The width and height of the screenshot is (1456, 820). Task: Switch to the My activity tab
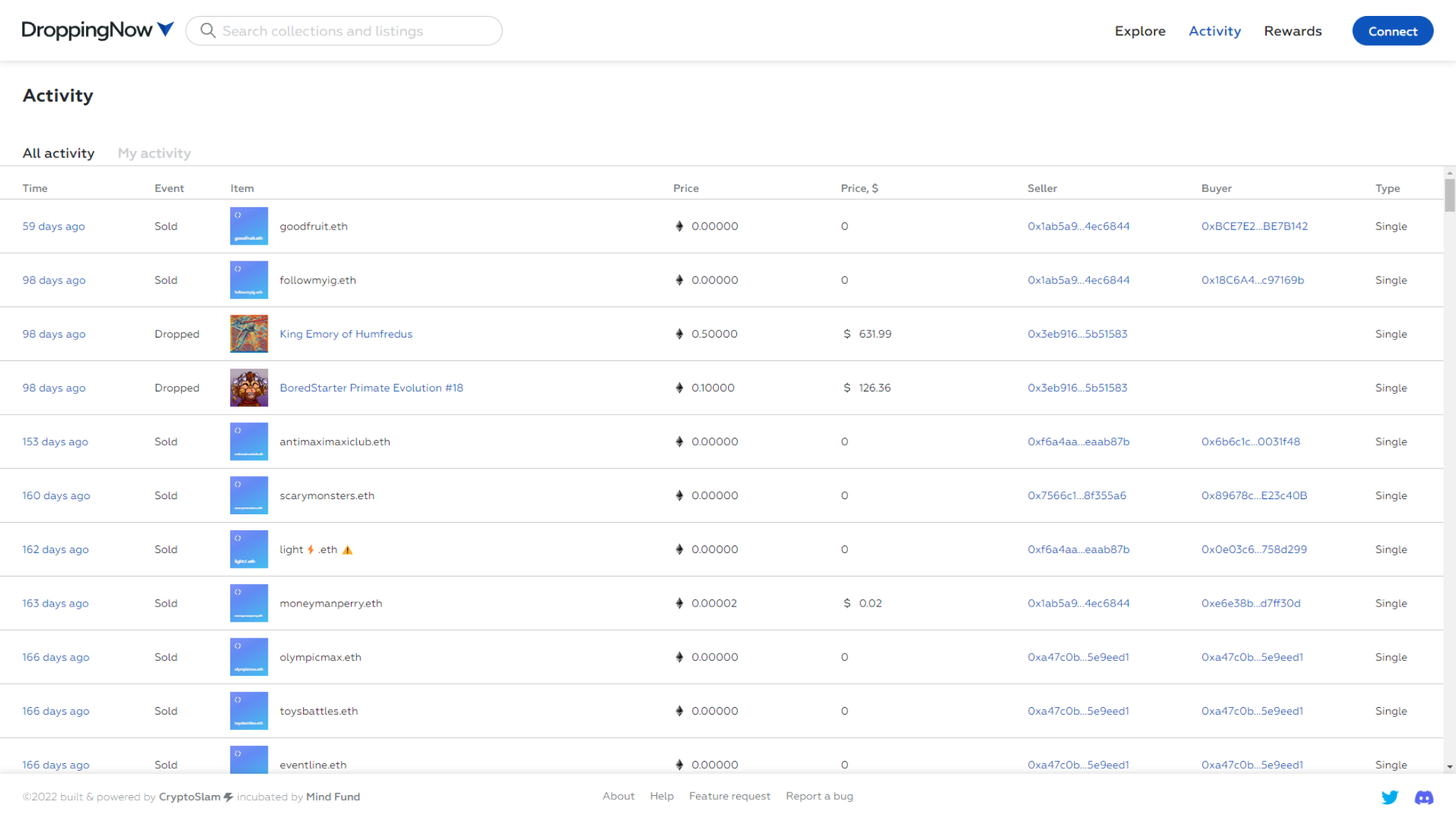click(x=154, y=153)
